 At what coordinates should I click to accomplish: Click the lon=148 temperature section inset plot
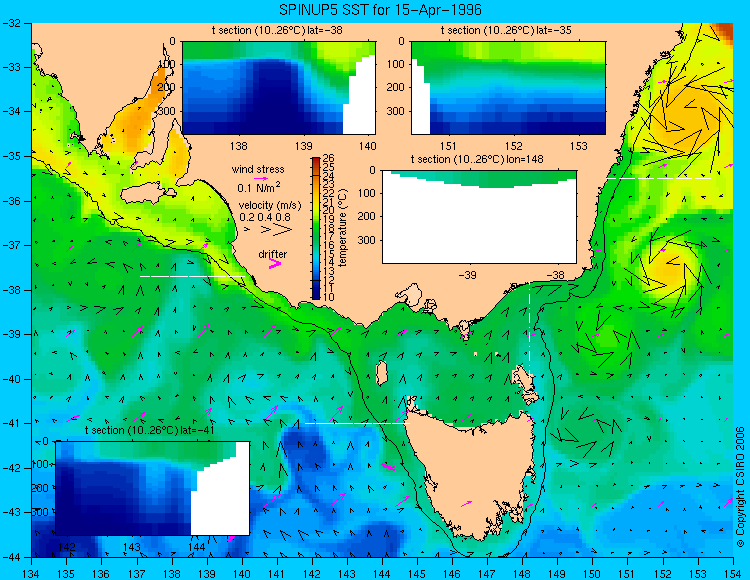[x=479, y=217]
